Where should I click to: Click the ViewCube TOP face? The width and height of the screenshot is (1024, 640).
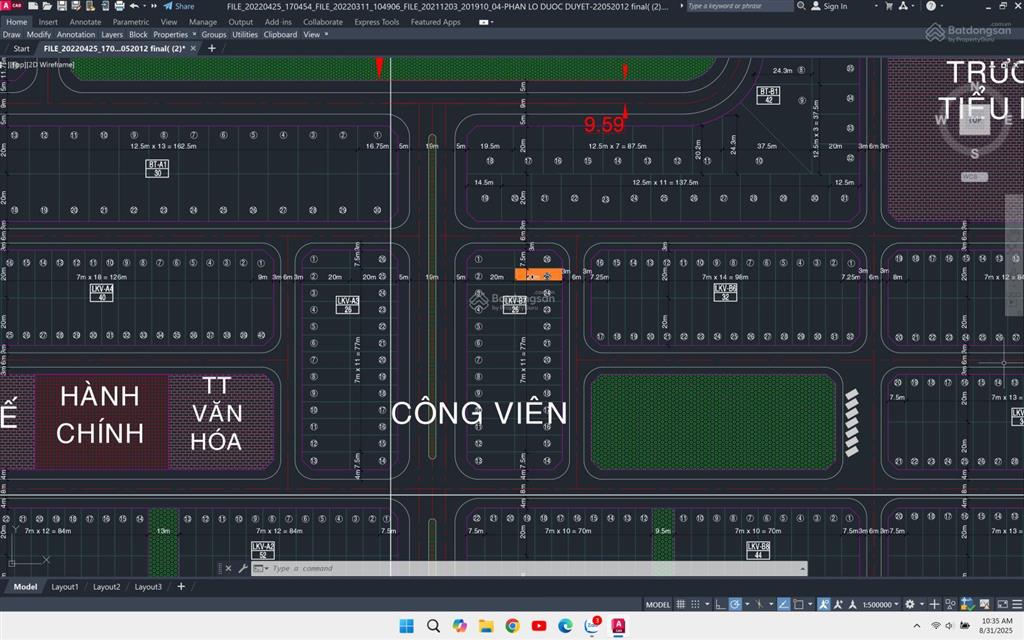point(974,120)
